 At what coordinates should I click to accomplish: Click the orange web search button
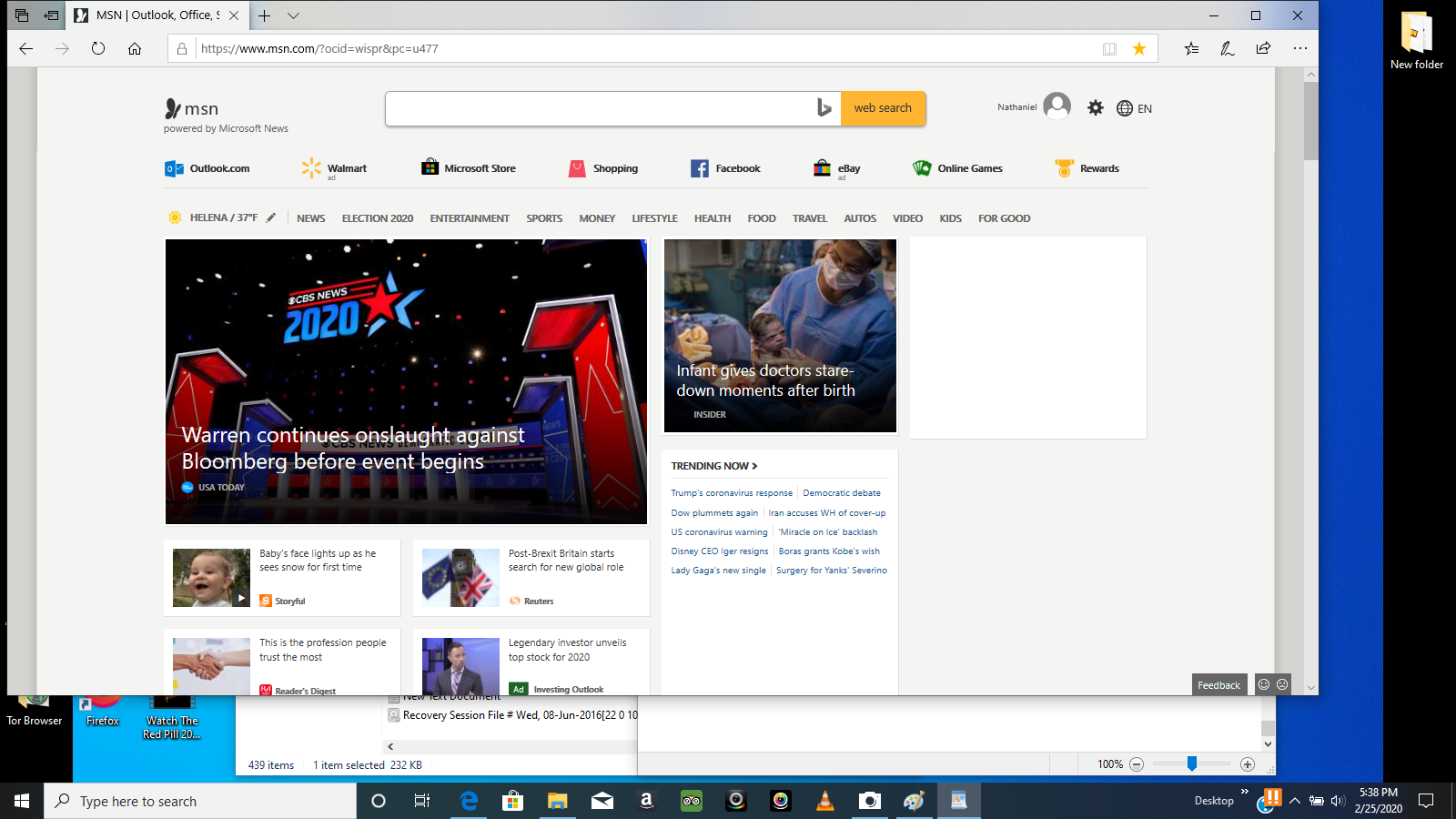click(883, 108)
